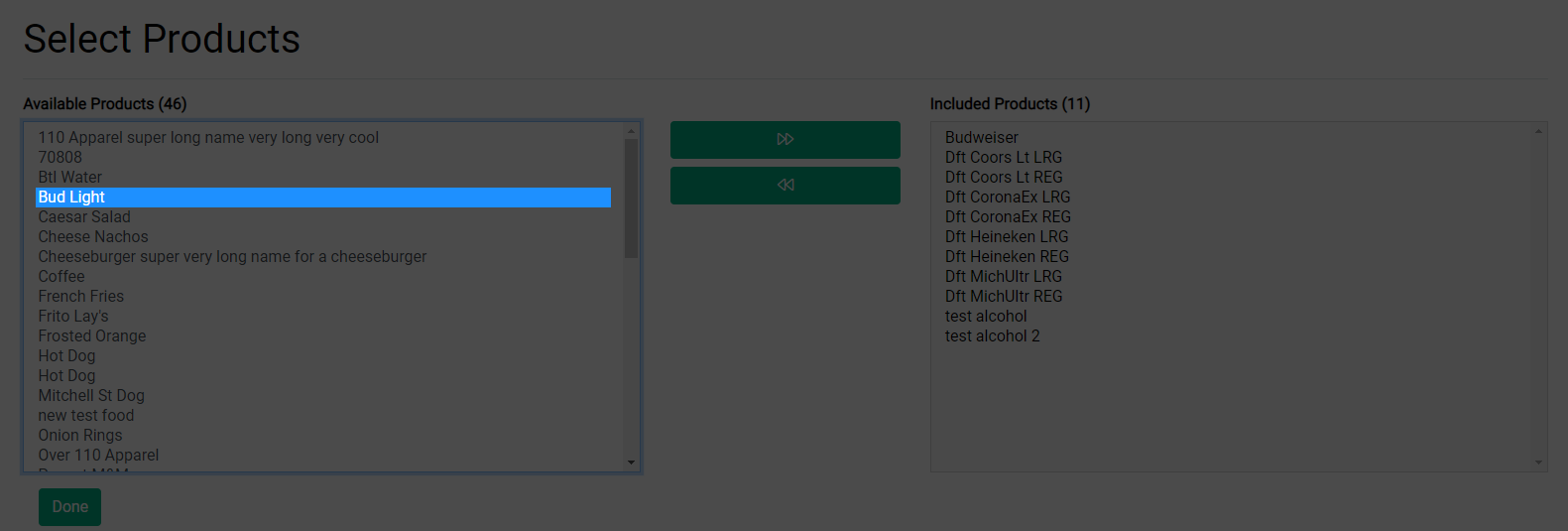Select Dft Coors Lt REG item
Screen dimensions: 1568x531
(1230, 178)
